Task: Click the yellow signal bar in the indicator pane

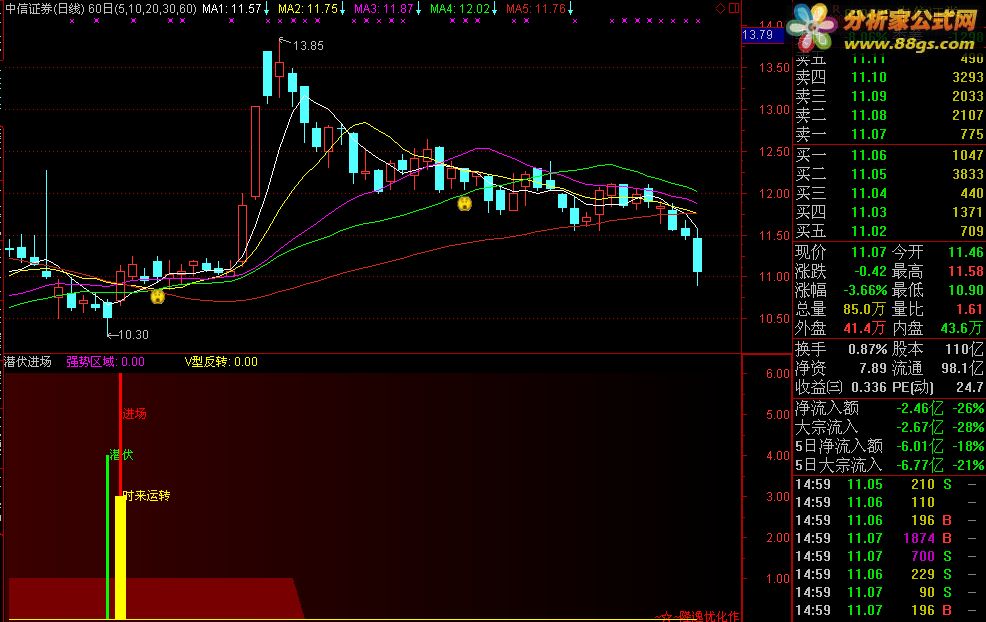Action: [120, 557]
